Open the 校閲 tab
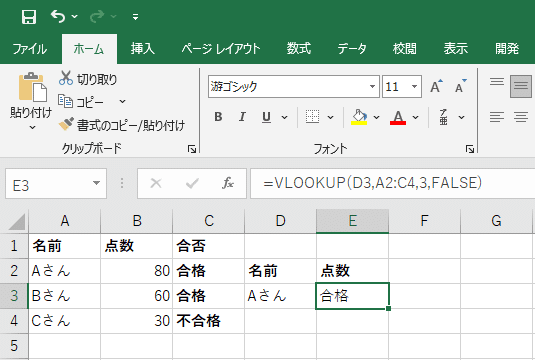The height and width of the screenshot is (360, 535). (x=405, y=49)
